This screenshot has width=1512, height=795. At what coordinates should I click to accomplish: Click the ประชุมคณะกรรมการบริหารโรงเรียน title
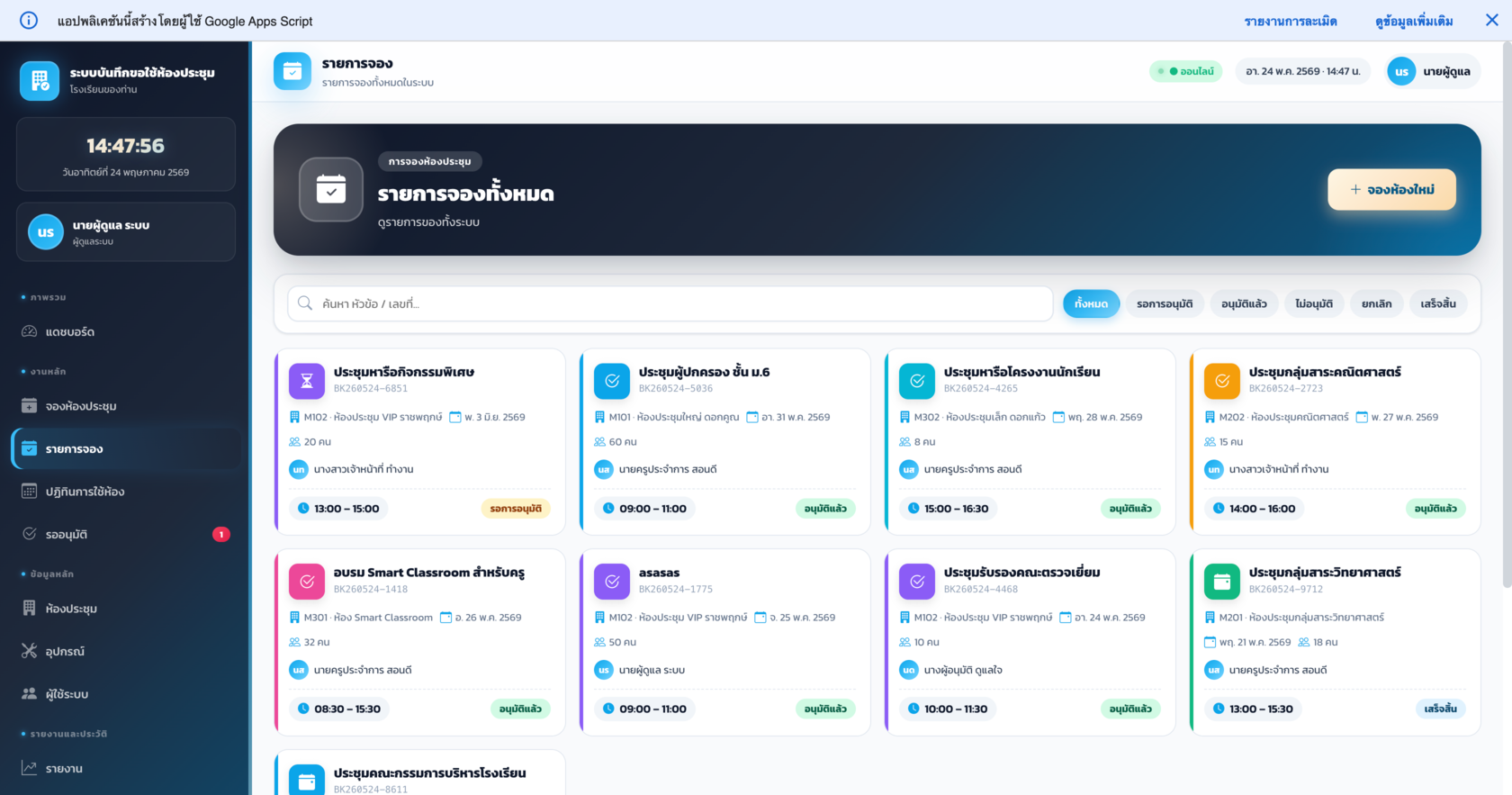tap(430, 773)
